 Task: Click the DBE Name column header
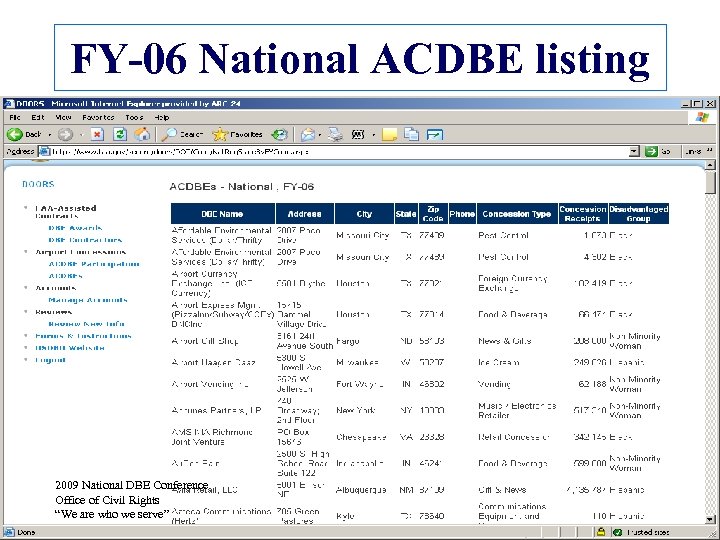(223, 214)
